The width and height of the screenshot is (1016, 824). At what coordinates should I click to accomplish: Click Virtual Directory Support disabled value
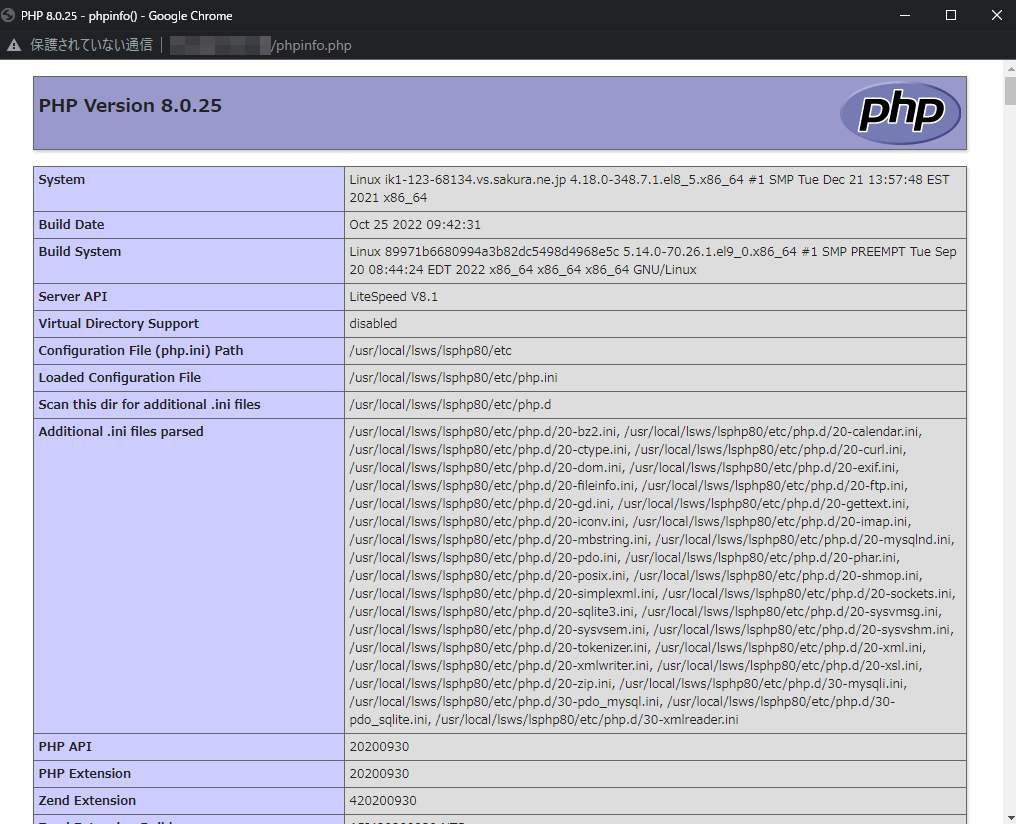tap(373, 324)
